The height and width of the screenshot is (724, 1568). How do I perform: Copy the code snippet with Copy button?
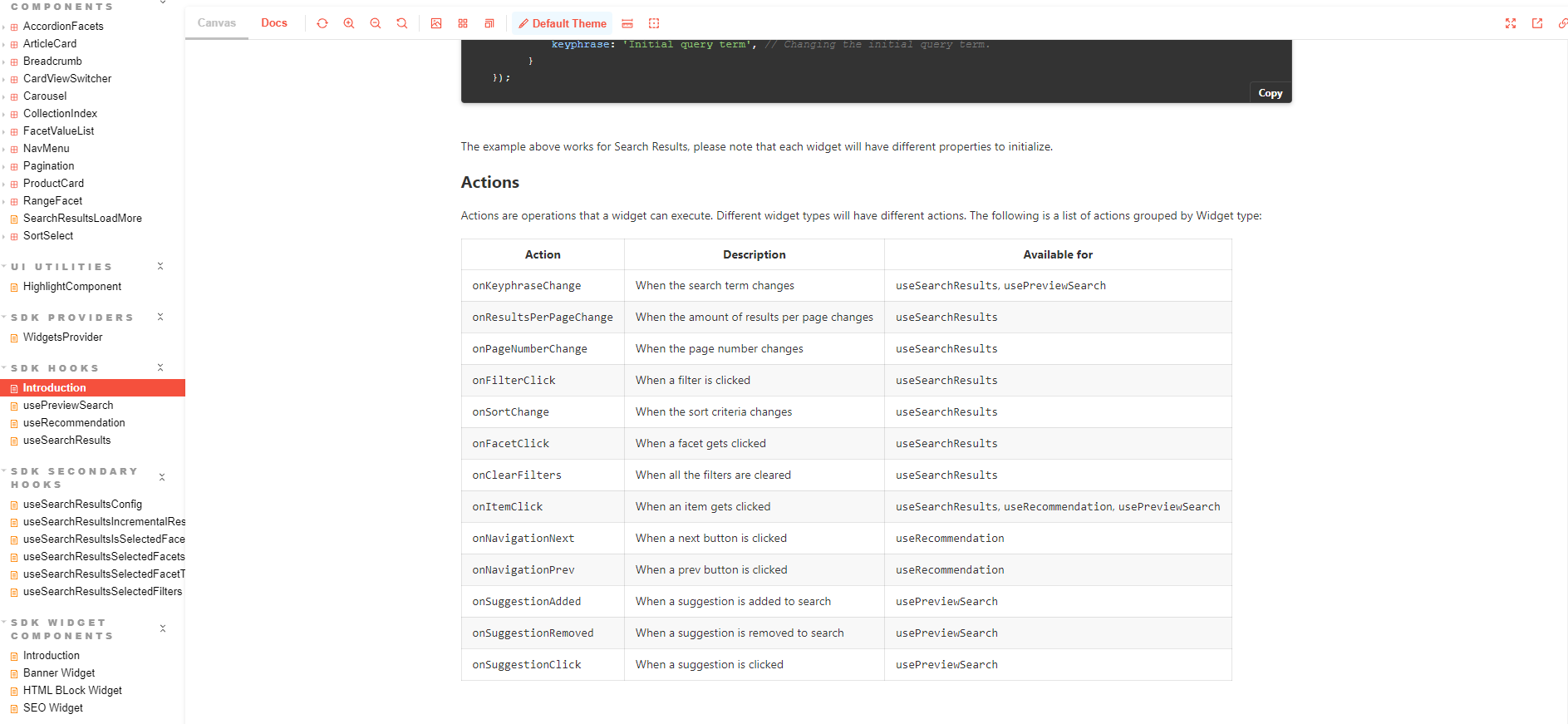tap(1271, 93)
